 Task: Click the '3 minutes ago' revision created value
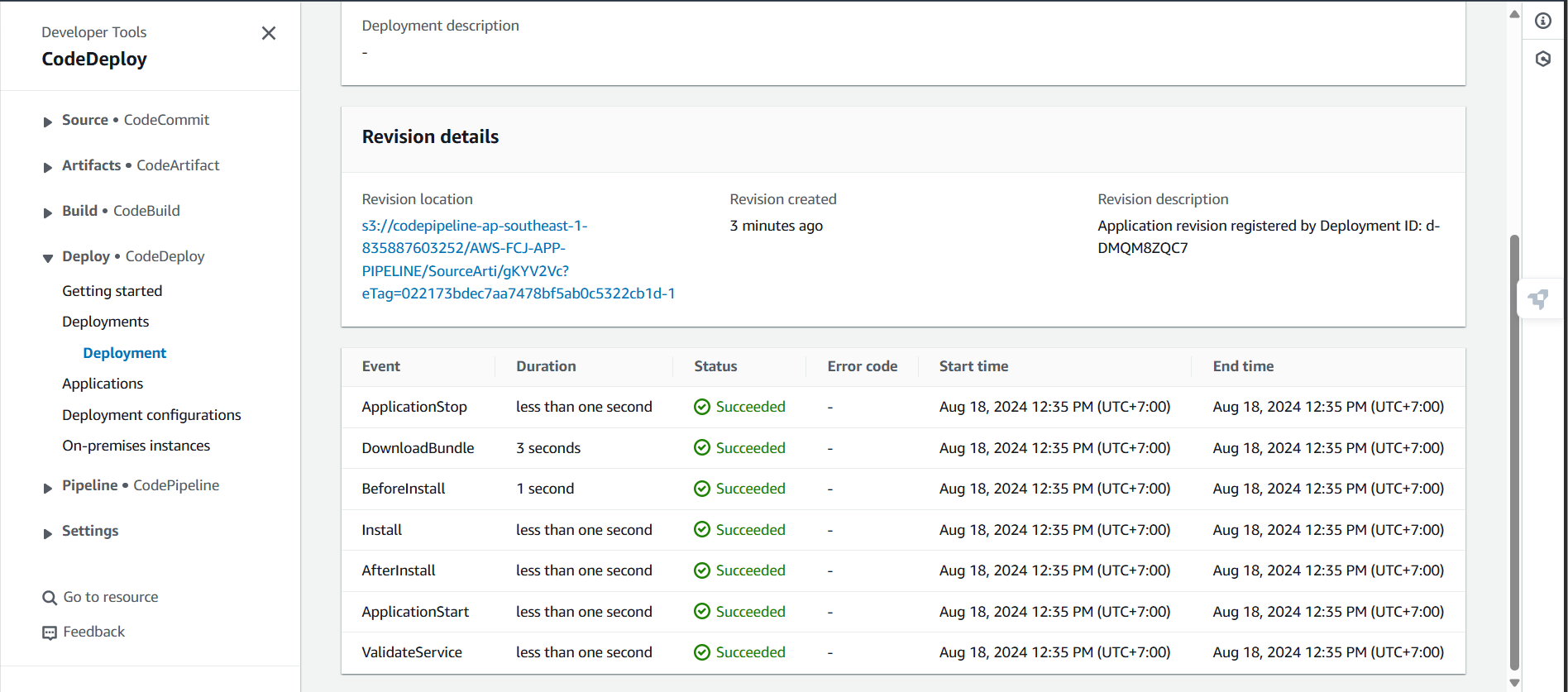click(776, 226)
